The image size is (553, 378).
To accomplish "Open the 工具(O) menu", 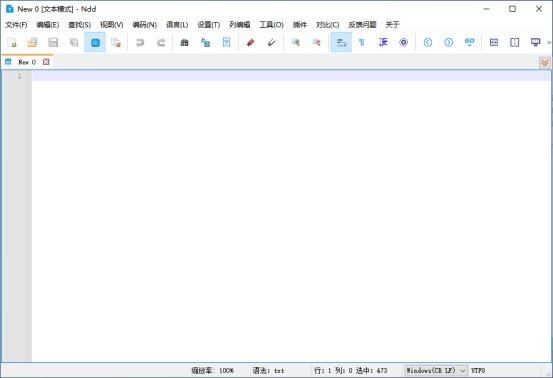I will pyautogui.click(x=271, y=25).
